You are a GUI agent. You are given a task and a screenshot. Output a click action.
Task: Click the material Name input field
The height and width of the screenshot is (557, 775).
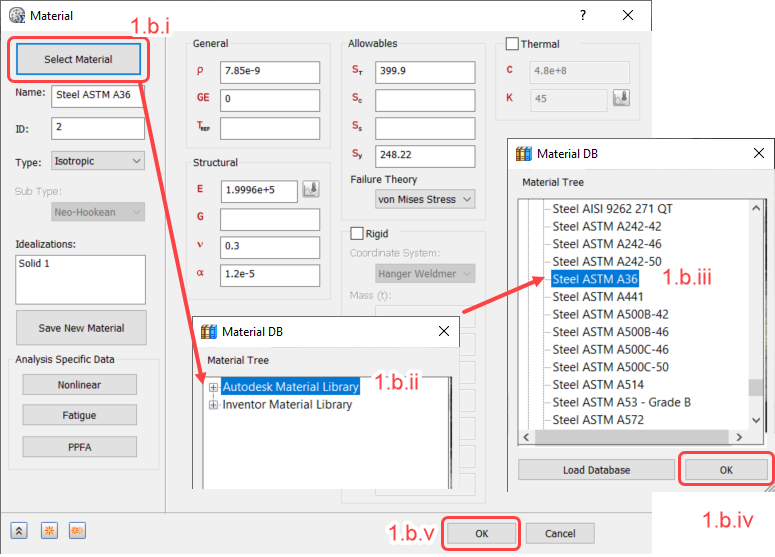pos(98,95)
